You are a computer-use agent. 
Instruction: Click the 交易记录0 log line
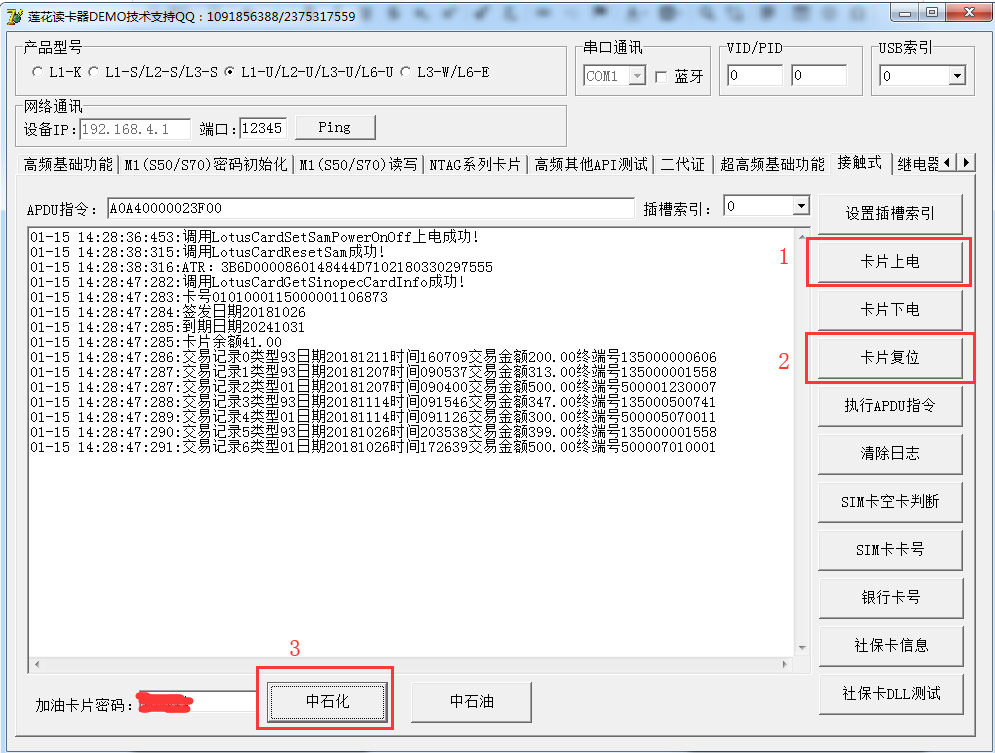coord(373,357)
